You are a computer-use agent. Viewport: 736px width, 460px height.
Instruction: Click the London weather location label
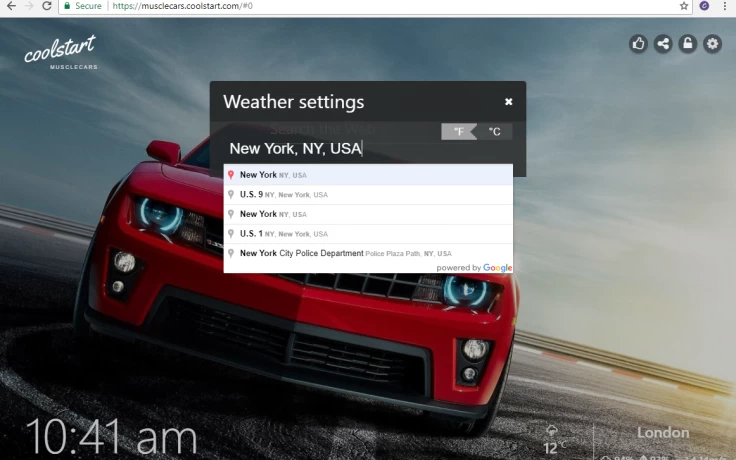pos(663,433)
